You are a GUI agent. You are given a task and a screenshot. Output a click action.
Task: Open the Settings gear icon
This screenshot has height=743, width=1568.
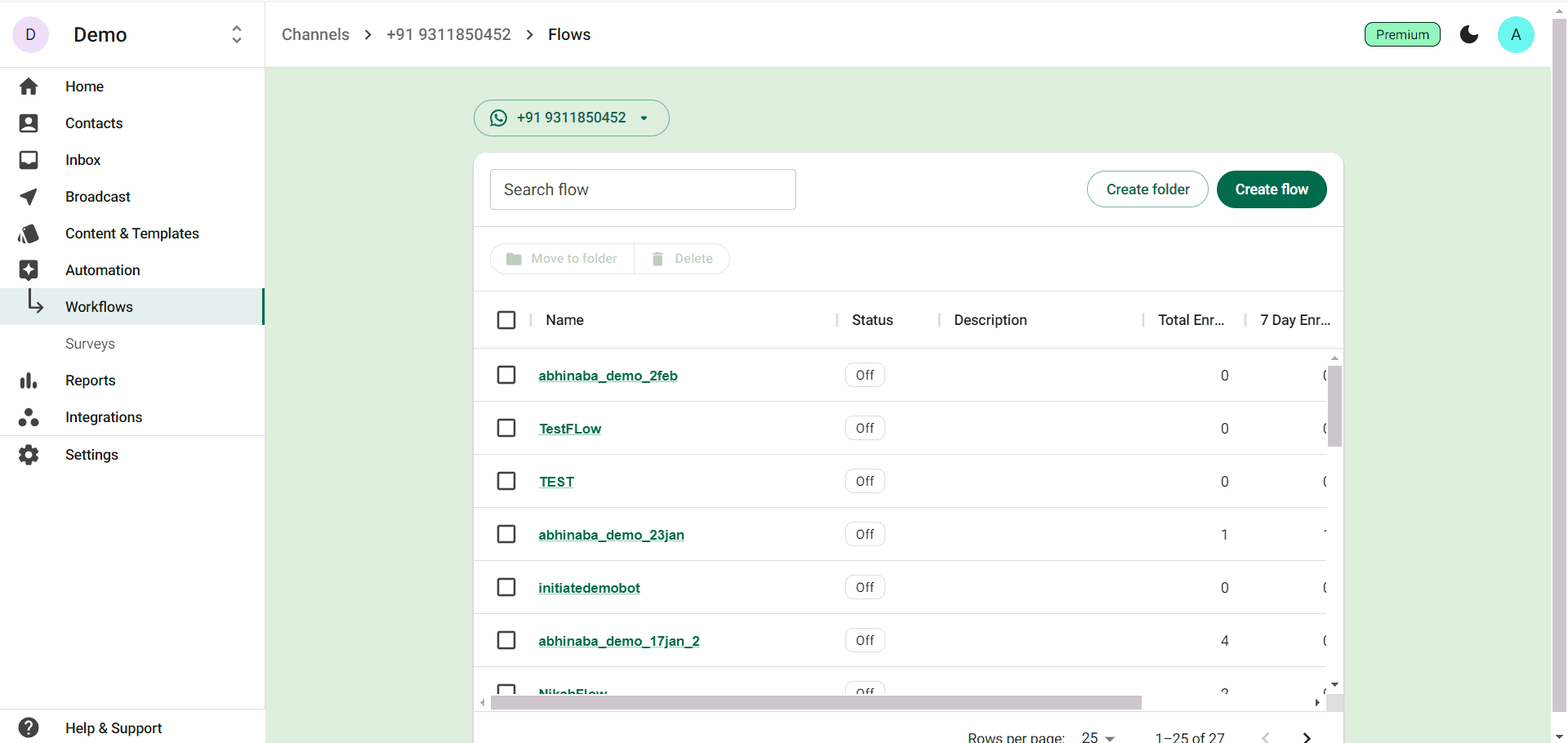[x=29, y=455]
